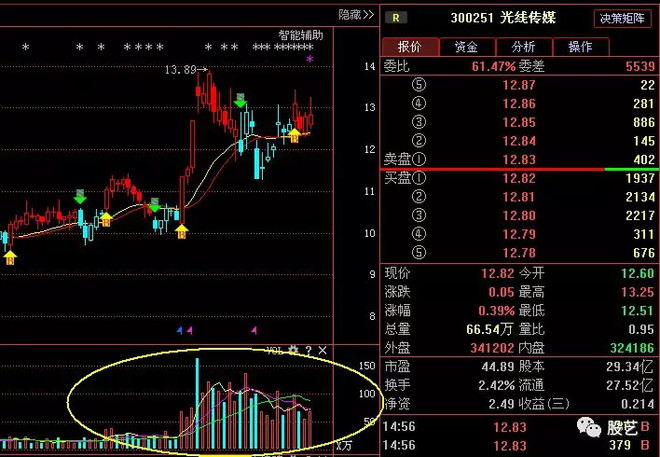This screenshot has height=457, width=660.
Task: Click the VOL indicator label
Action: click(x=275, y=351)
